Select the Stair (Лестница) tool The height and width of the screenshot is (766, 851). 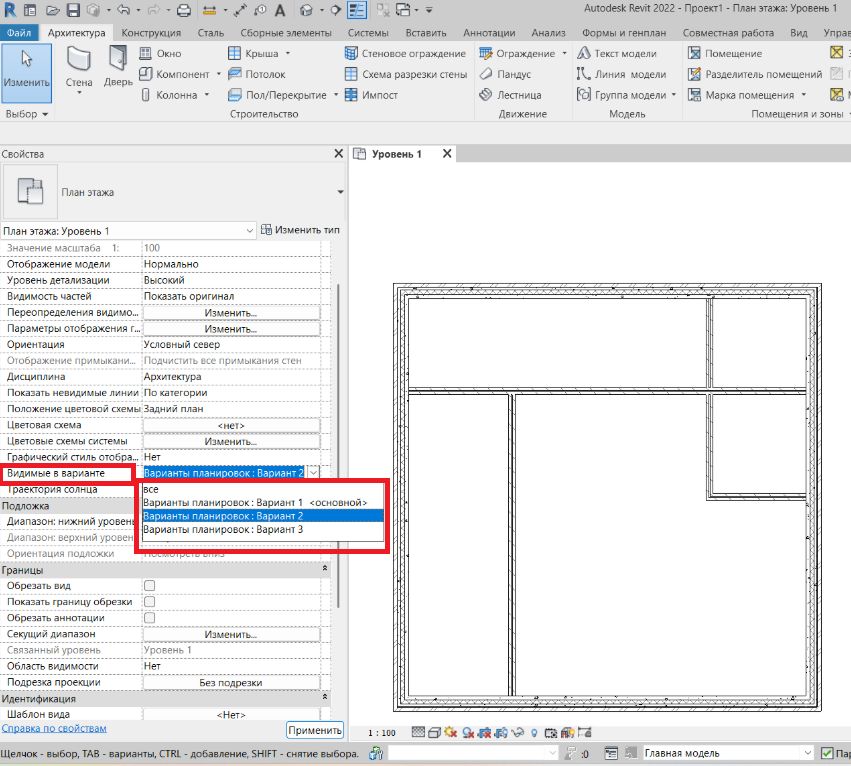pos(510,95)
